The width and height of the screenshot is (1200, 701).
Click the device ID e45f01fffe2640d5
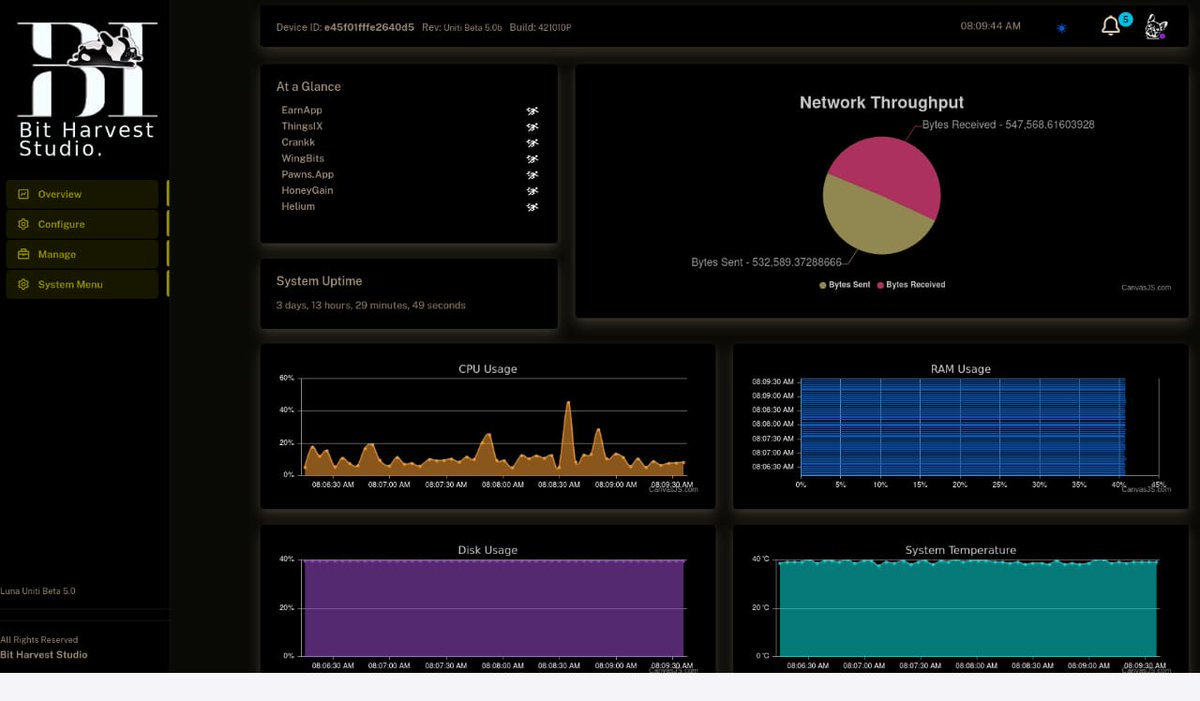pos(369,27)
